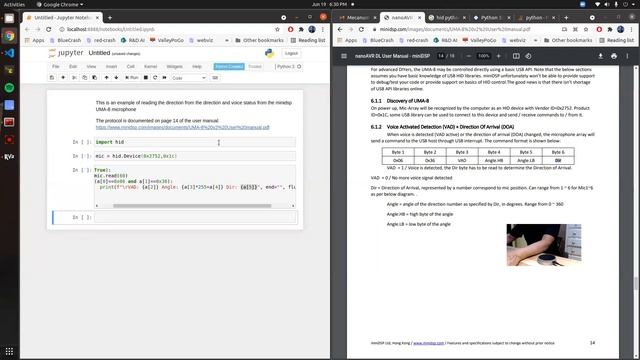This screenshot has width=640, height=360.
Task: Open the minidsp manual link in the notebook
Action: pyautogui.click(x=182, y=127)
